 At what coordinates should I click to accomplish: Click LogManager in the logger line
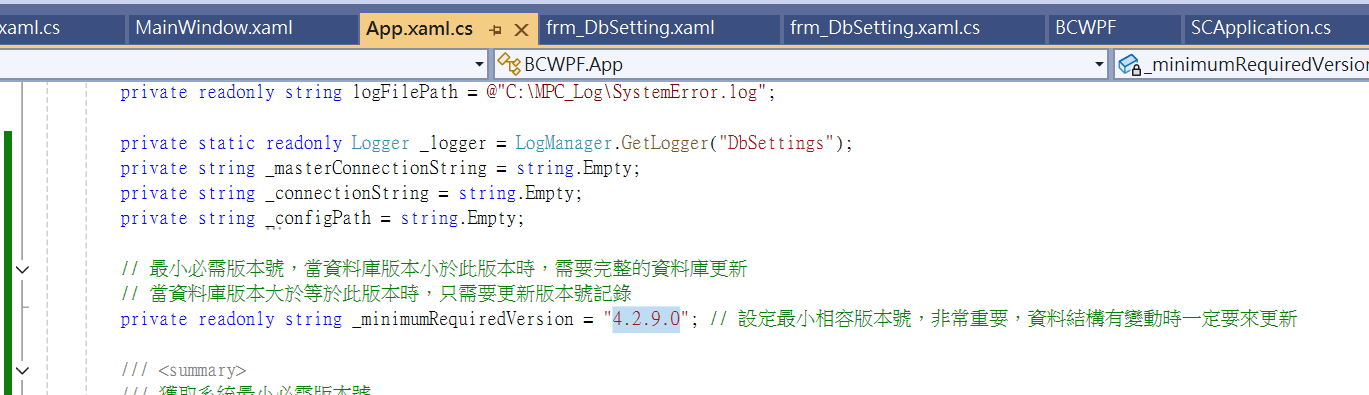562,143
